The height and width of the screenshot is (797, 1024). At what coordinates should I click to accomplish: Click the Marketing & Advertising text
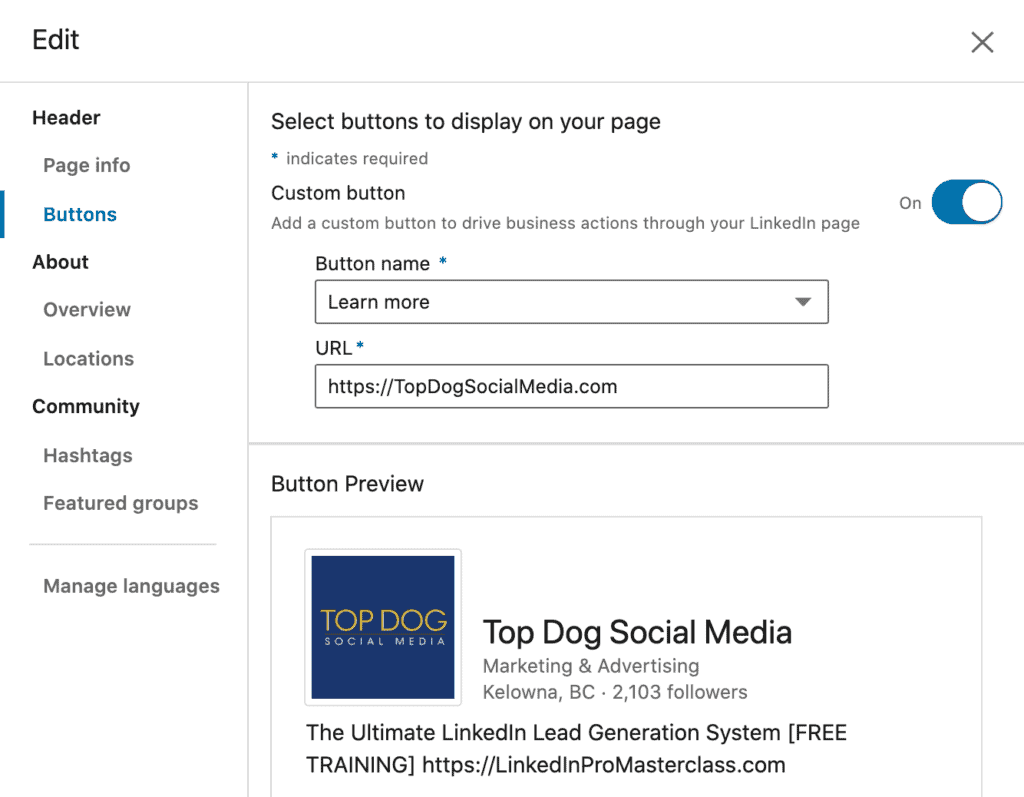click(x=591, y=666)
